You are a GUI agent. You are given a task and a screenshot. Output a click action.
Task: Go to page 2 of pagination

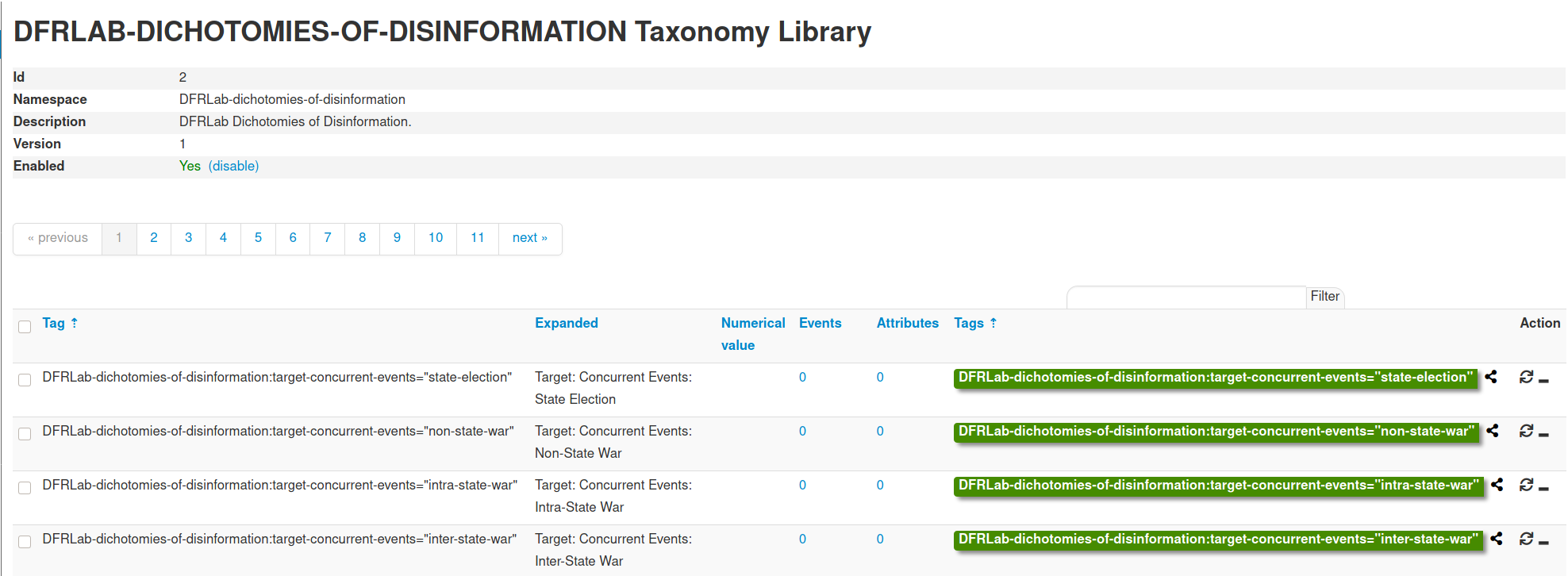[154, 238]
